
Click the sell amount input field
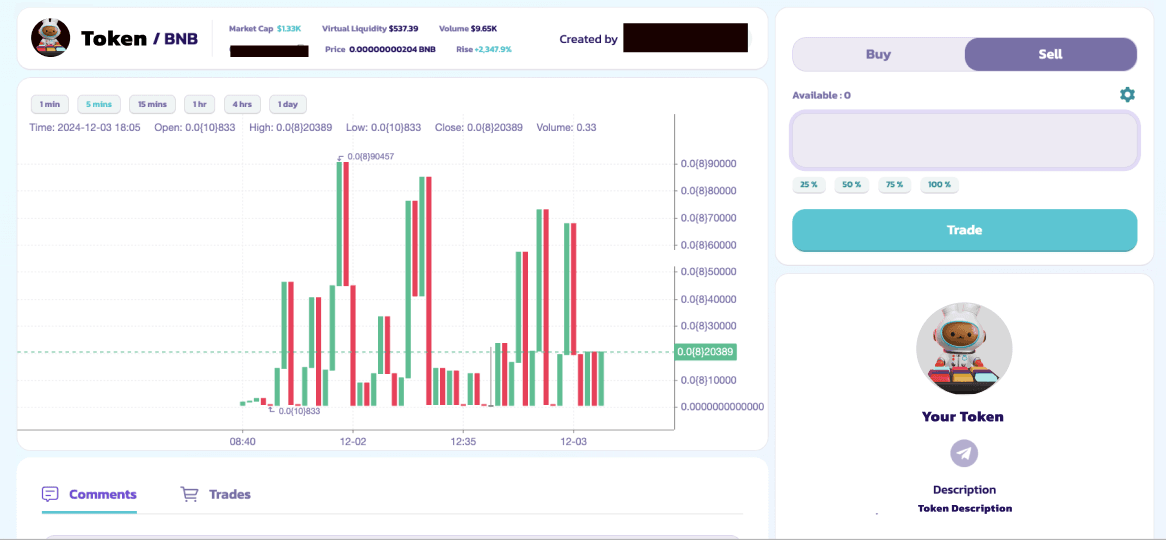click(964, 140)
